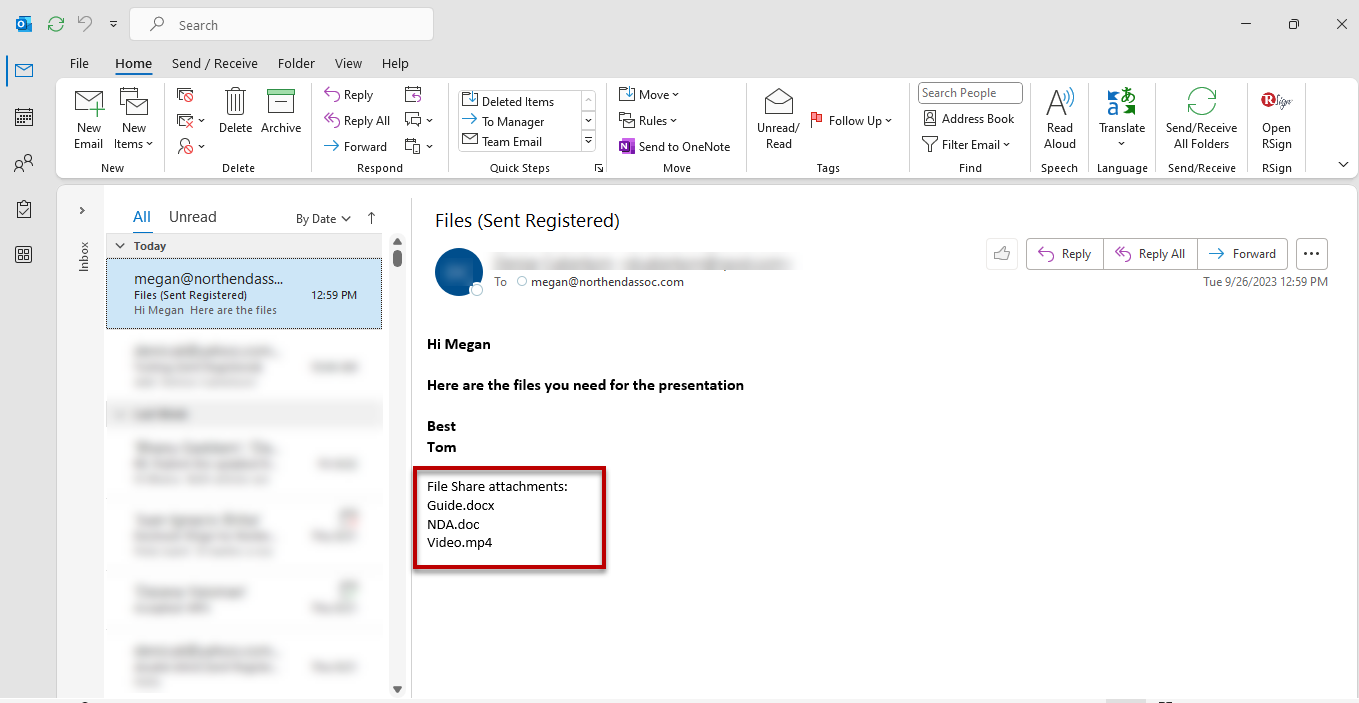Toggle Unread/Read status

[x=778, y=118]
